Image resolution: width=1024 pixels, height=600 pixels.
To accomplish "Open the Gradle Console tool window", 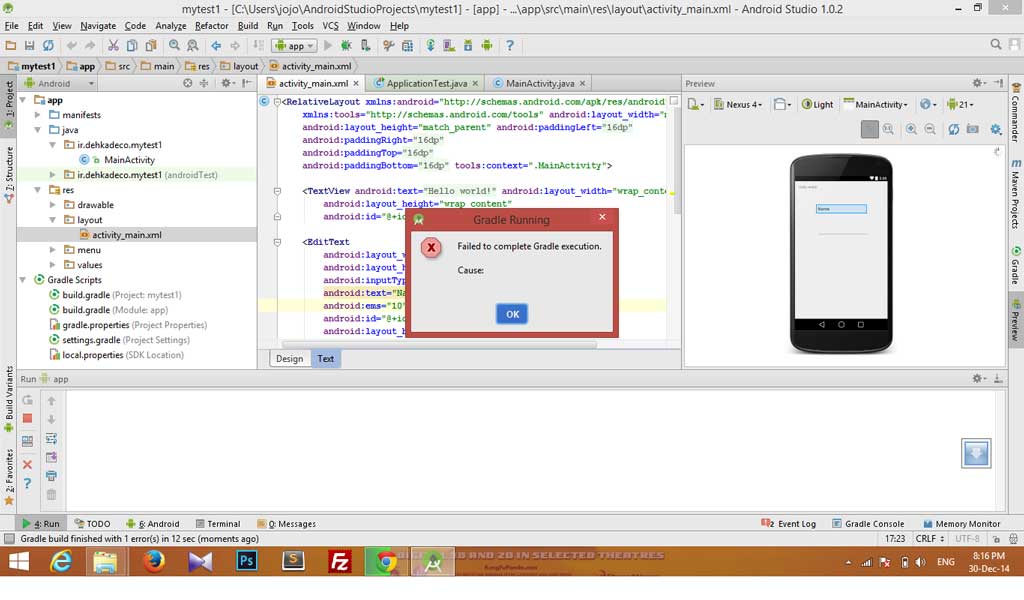I will coord(869,524).
